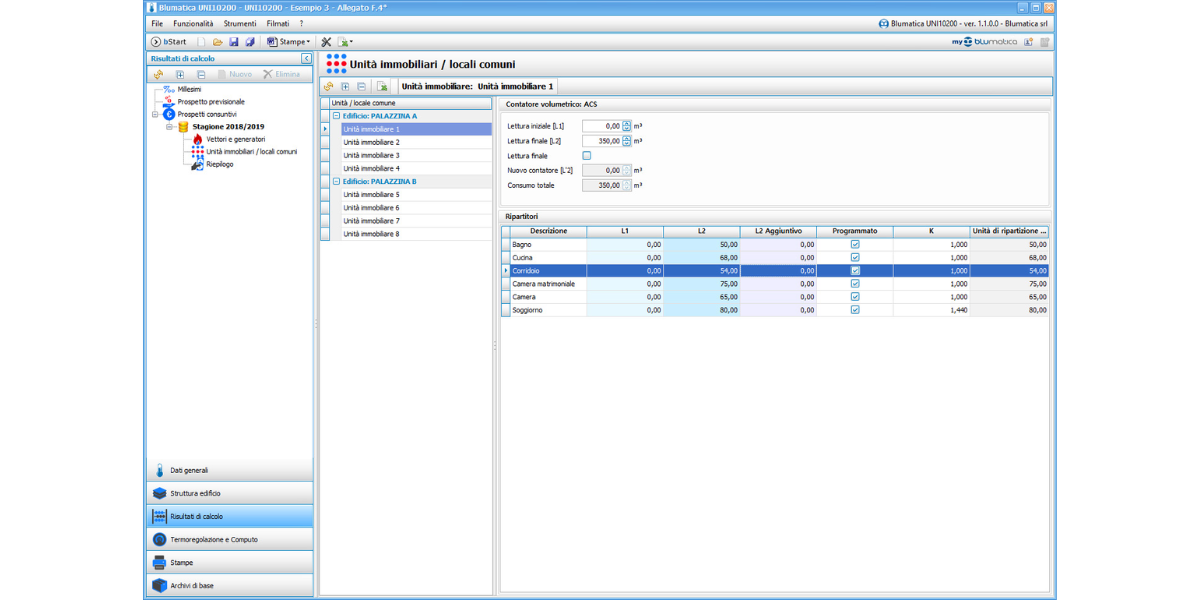This screenshot has height=600, width=1200.
Task: Click the Lettura finale [L2] spinner arrows
Action: (x=627, y=141)
